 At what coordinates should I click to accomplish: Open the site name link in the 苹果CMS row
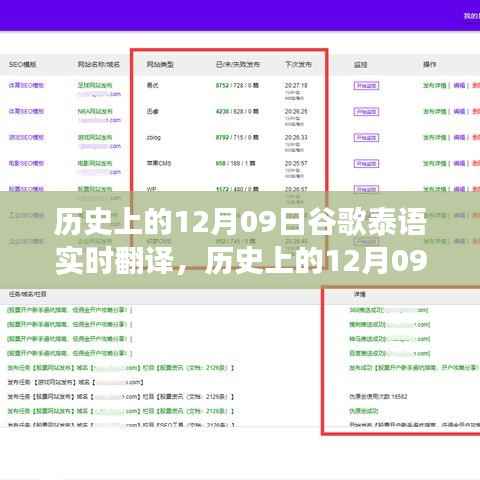coord(95,163)
